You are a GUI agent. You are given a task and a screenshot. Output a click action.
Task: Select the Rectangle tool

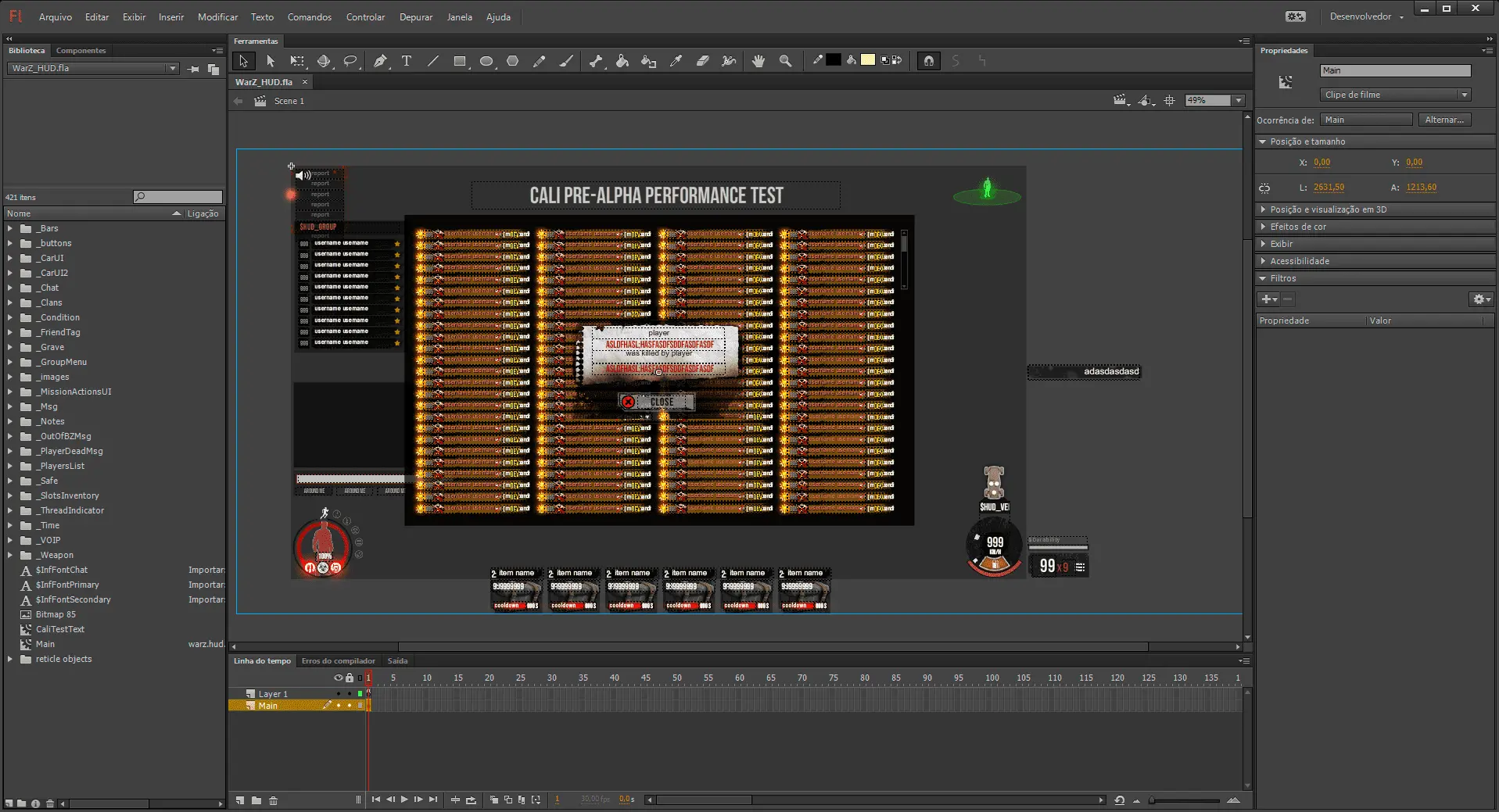point(460,61)
